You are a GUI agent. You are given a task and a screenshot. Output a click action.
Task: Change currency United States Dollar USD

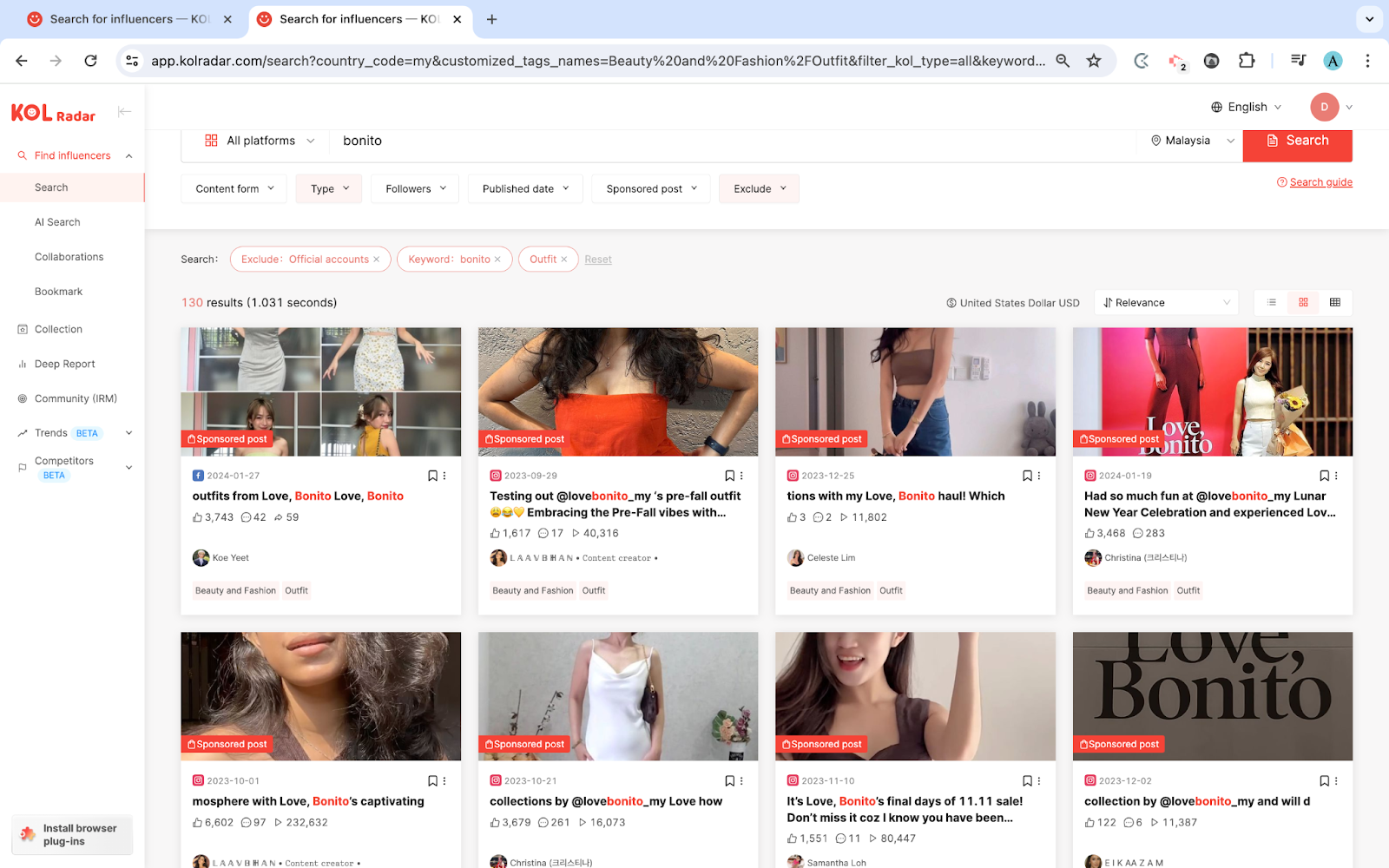click(x=1012, y=303)
